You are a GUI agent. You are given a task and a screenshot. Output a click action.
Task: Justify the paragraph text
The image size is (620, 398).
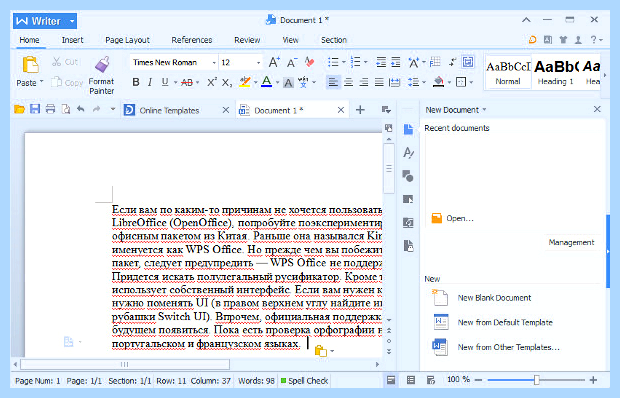tap(379, 82)
